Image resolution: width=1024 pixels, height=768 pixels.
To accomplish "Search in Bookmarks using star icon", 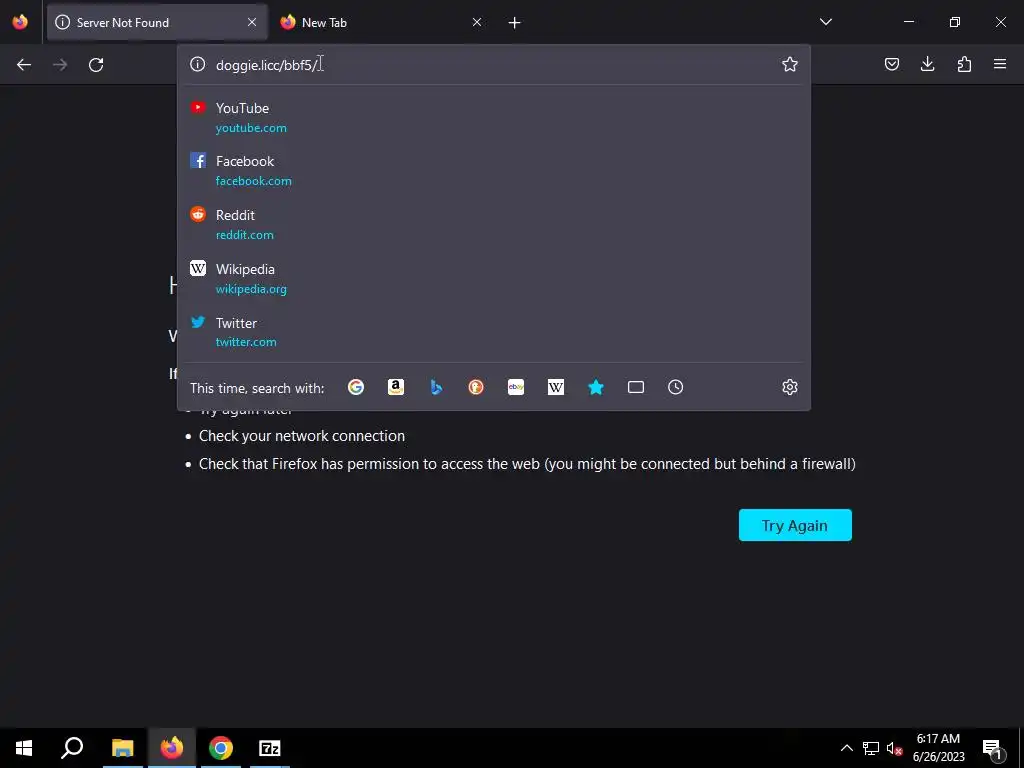I will click(x=596, y=387).
